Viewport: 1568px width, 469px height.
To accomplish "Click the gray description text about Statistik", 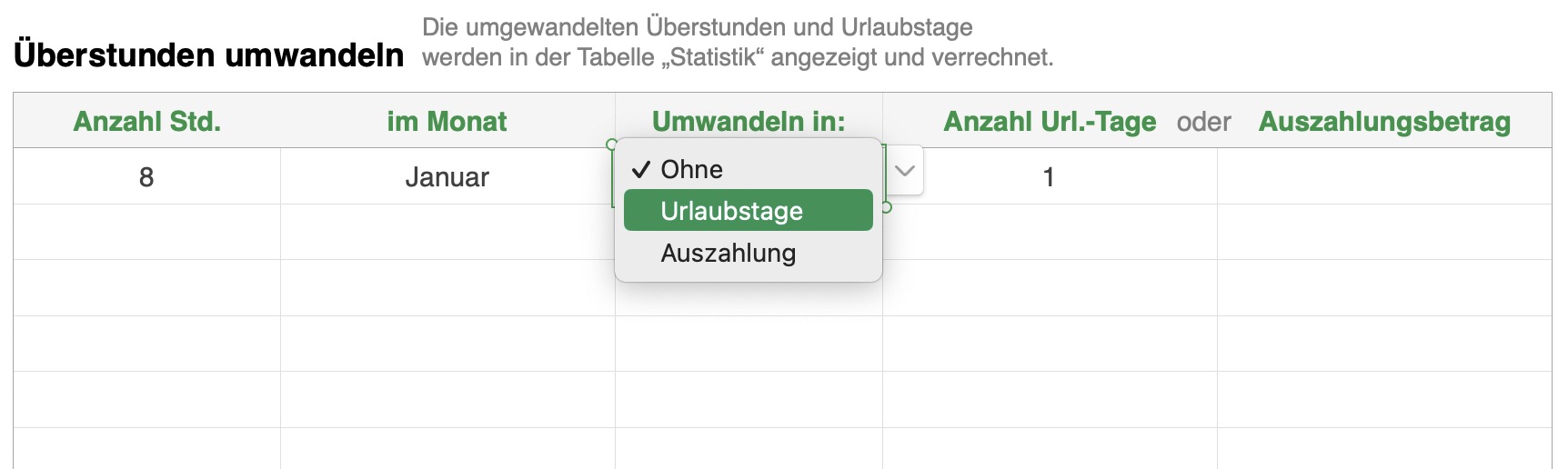I will point(737,43).
